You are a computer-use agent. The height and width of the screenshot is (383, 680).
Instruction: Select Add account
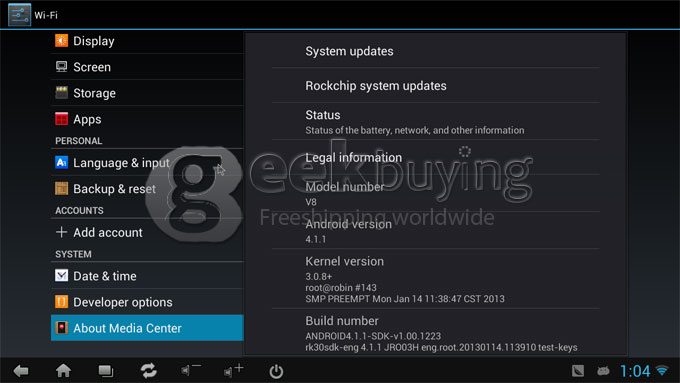(x=147, y=232)
